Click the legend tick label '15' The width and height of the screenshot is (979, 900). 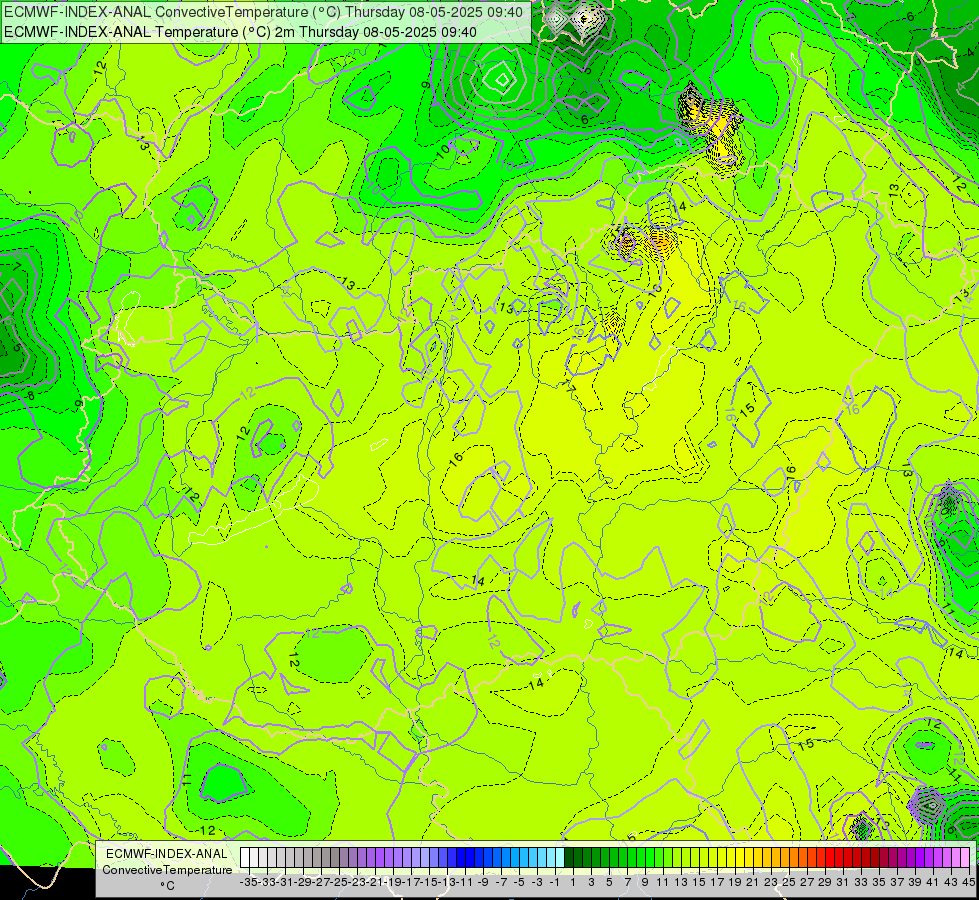pos(699,882)
